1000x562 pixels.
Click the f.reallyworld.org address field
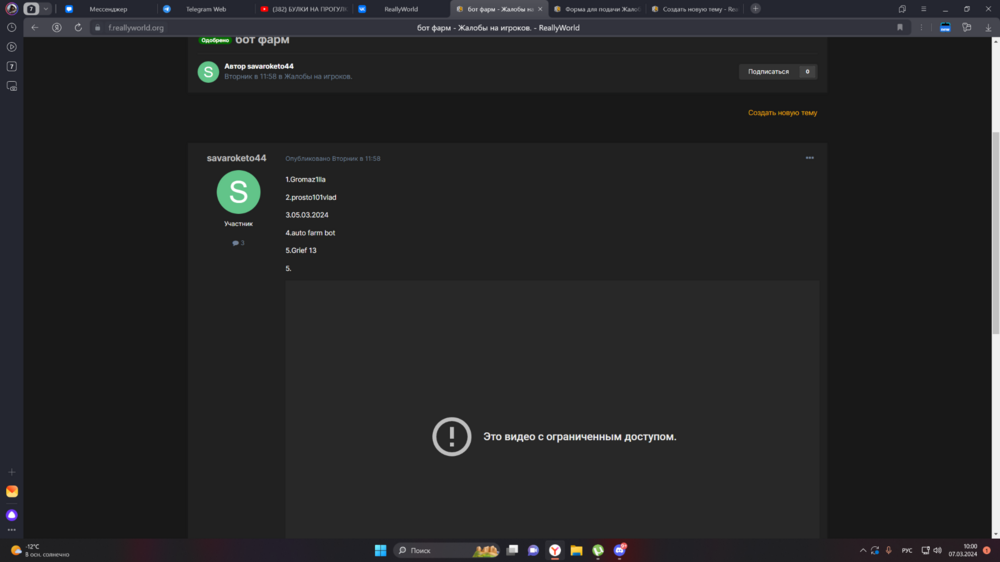136,27
